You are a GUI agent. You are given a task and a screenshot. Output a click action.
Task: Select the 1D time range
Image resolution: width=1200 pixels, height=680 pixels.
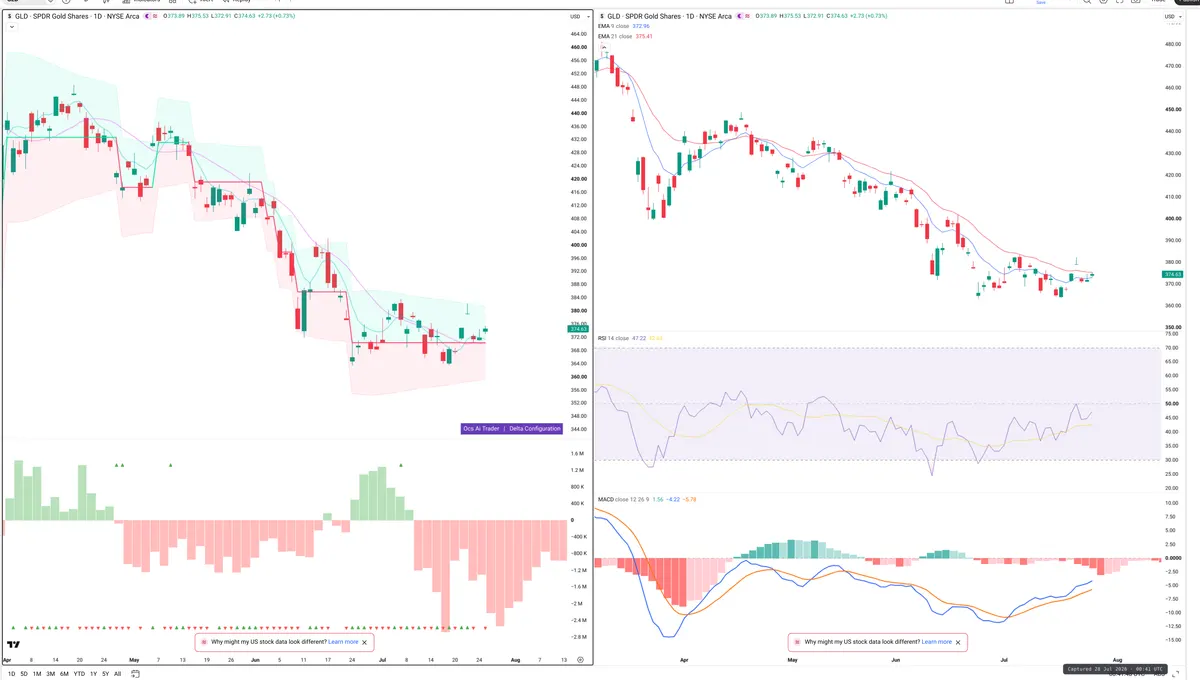click(x=11, y=674)
